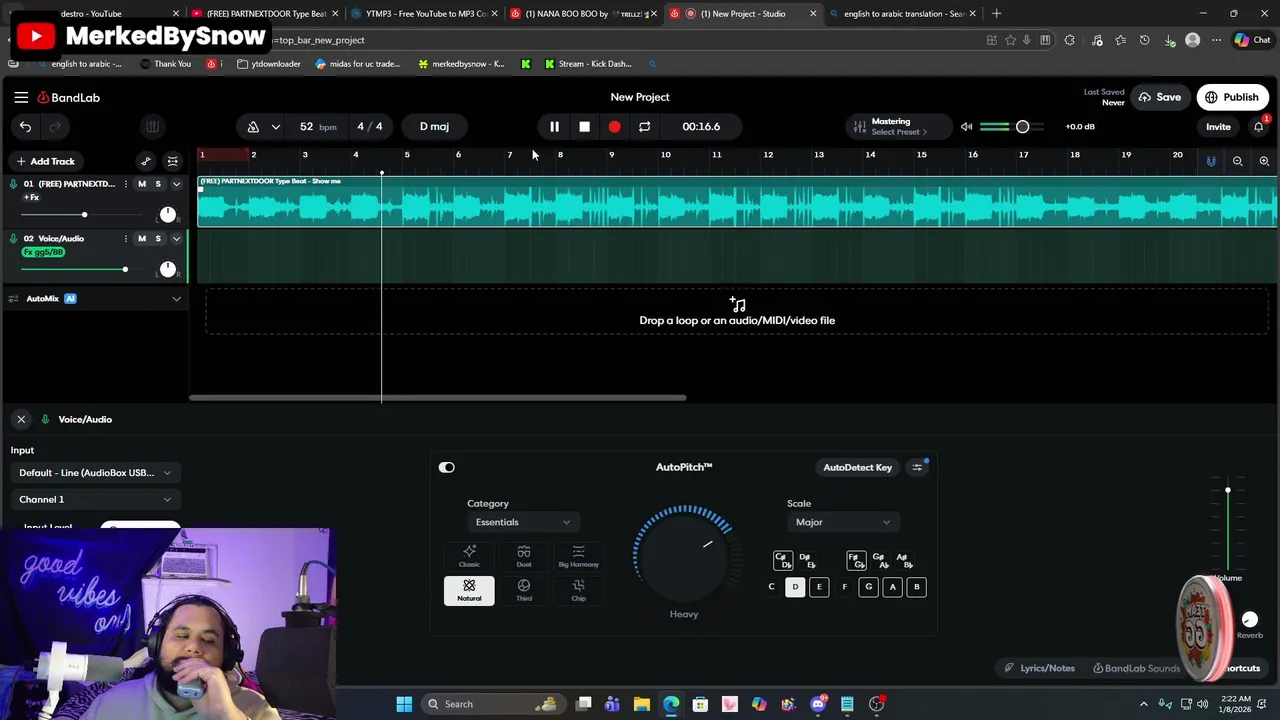The width and height of the screenshot is (1280, 720).
Task: Select the Natural AutoPitch preset
Action: (469, 590)
